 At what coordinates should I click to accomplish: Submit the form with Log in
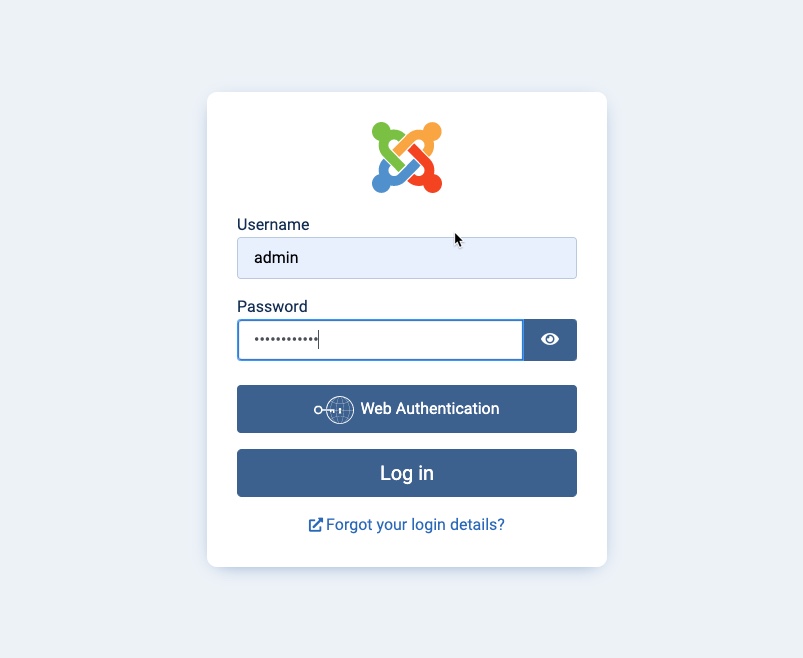(407, 473)
